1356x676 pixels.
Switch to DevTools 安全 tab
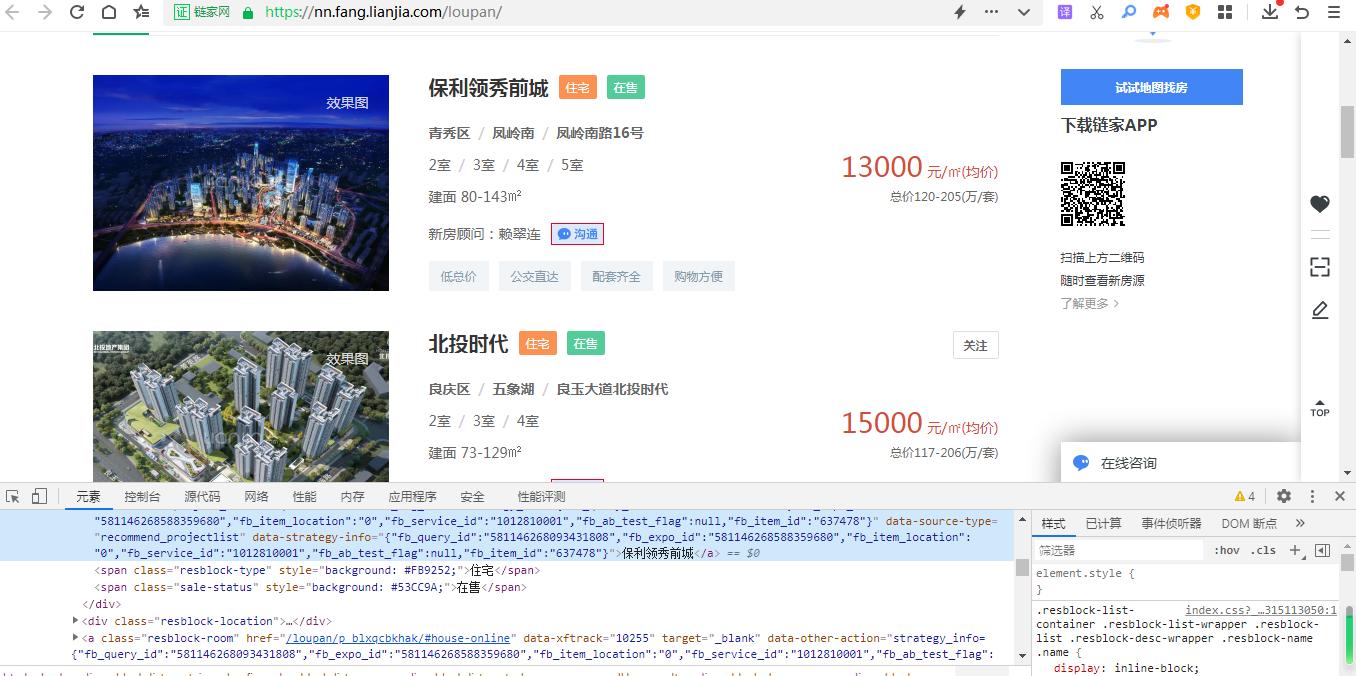[x=472, y=497]
